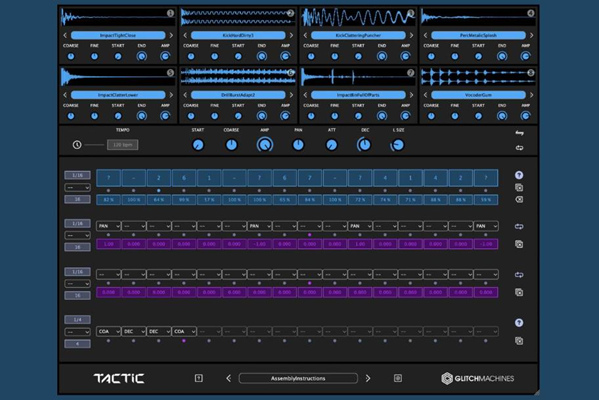Click left arrow beside ImpactClatterLower
The height and width of the screenshot is (400, 599).
(x=65, y=95)
